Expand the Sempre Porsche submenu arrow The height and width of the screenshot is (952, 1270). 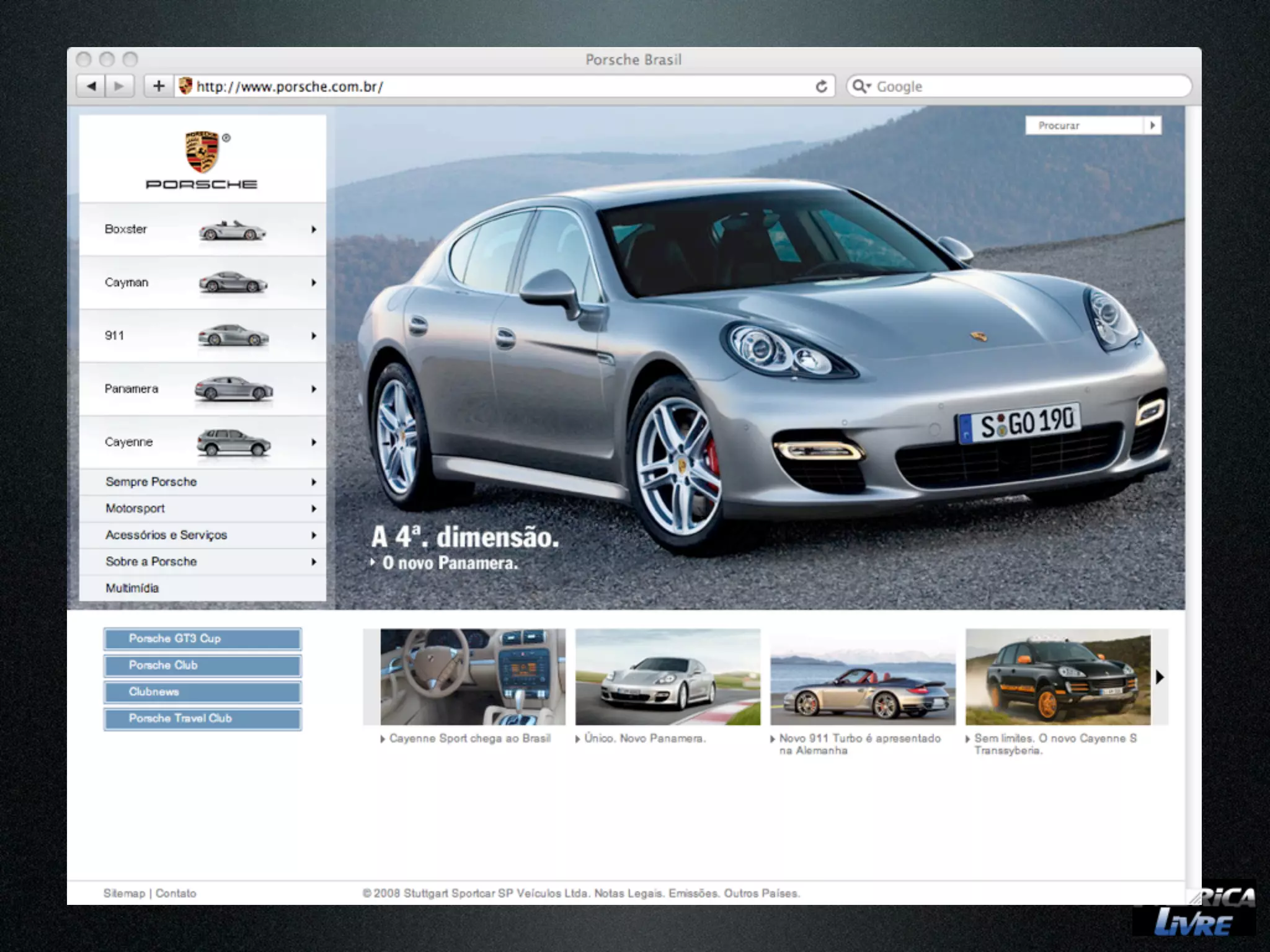coord(314,482)
